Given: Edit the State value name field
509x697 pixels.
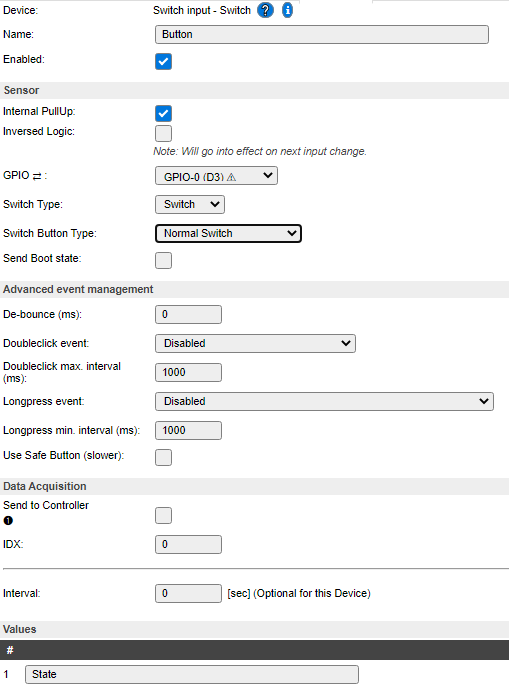Looking at the screenshot, I should pyautogui.click(x=192, y=674).
